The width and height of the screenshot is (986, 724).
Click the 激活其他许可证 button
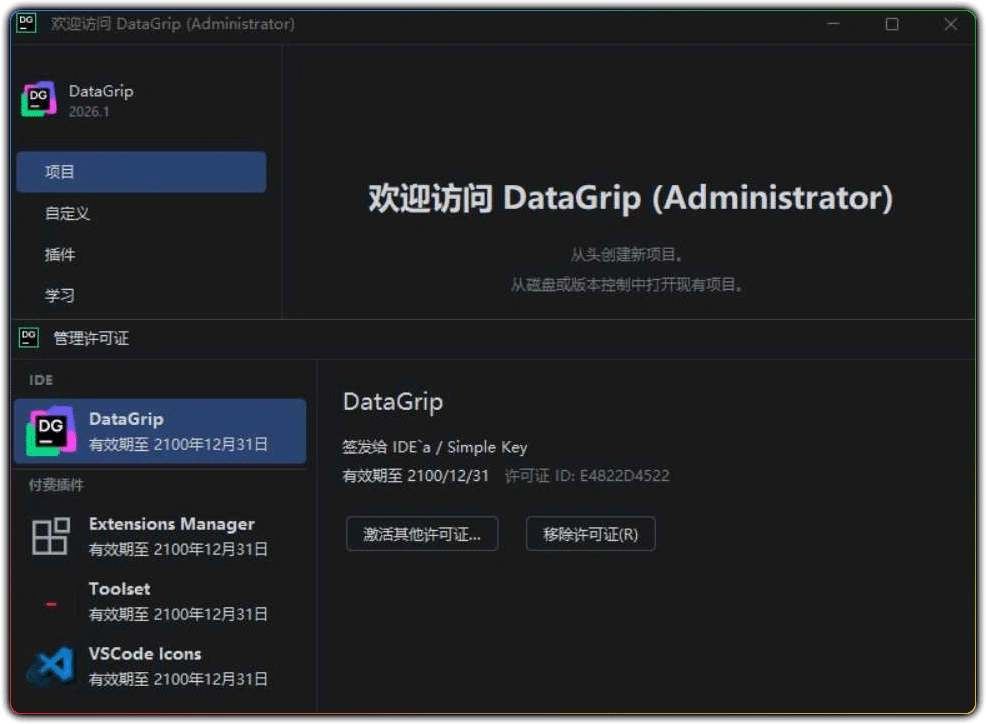pyautogui.click(x=421, y=533)
